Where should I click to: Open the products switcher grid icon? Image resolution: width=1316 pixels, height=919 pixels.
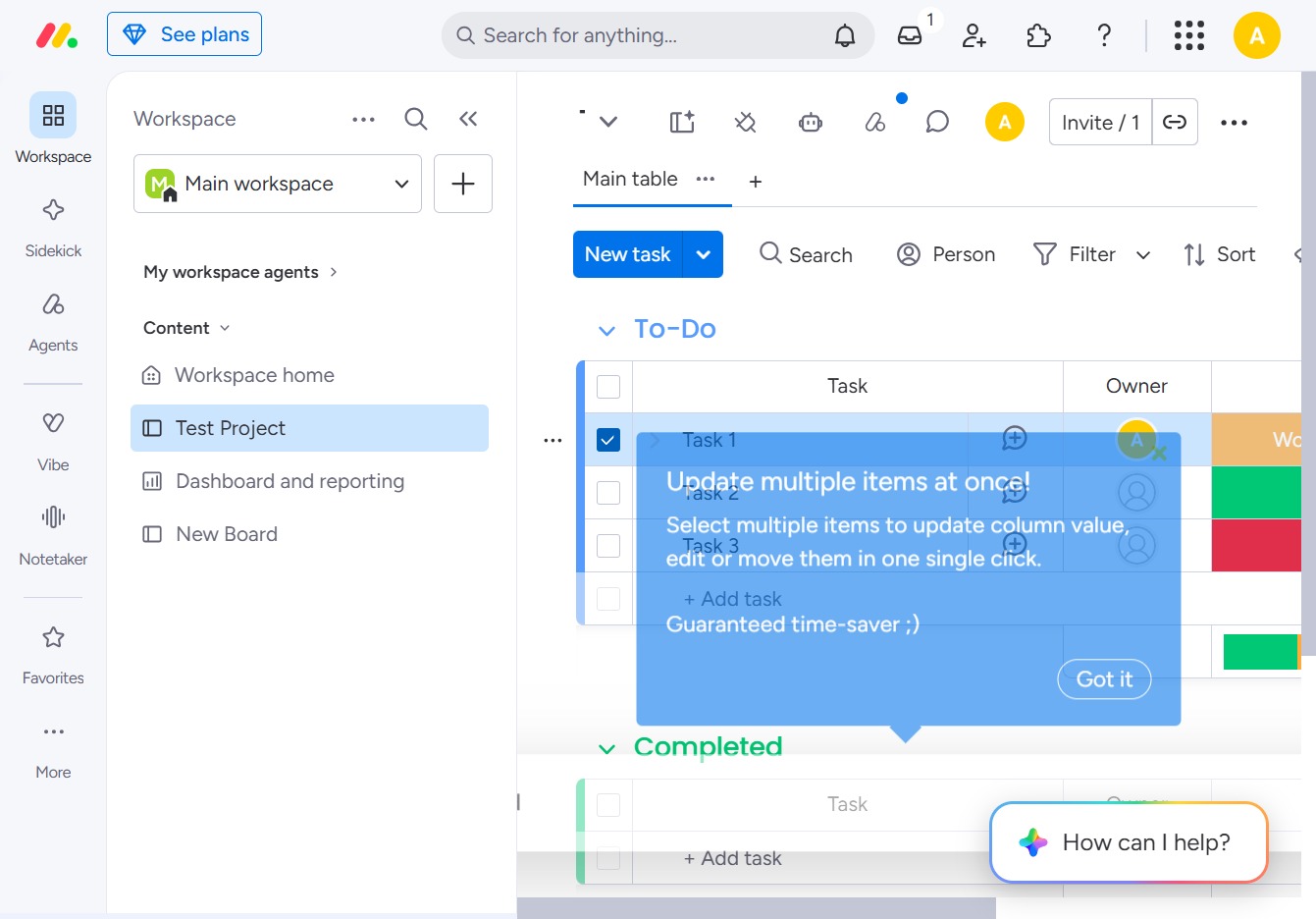(1189, 36)
